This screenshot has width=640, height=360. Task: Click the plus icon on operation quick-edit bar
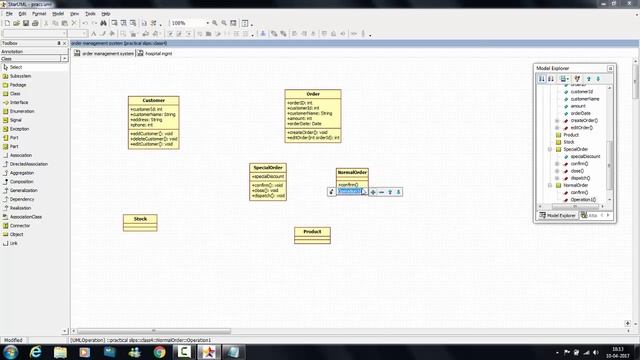coord(373,192)
